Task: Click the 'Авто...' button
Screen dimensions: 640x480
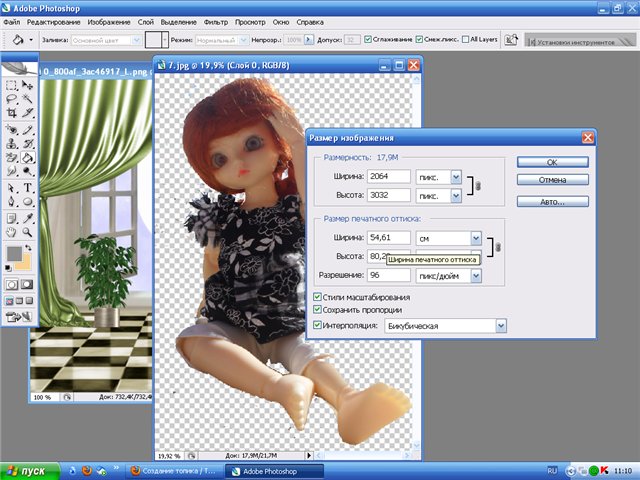Action: click(552, 201)
